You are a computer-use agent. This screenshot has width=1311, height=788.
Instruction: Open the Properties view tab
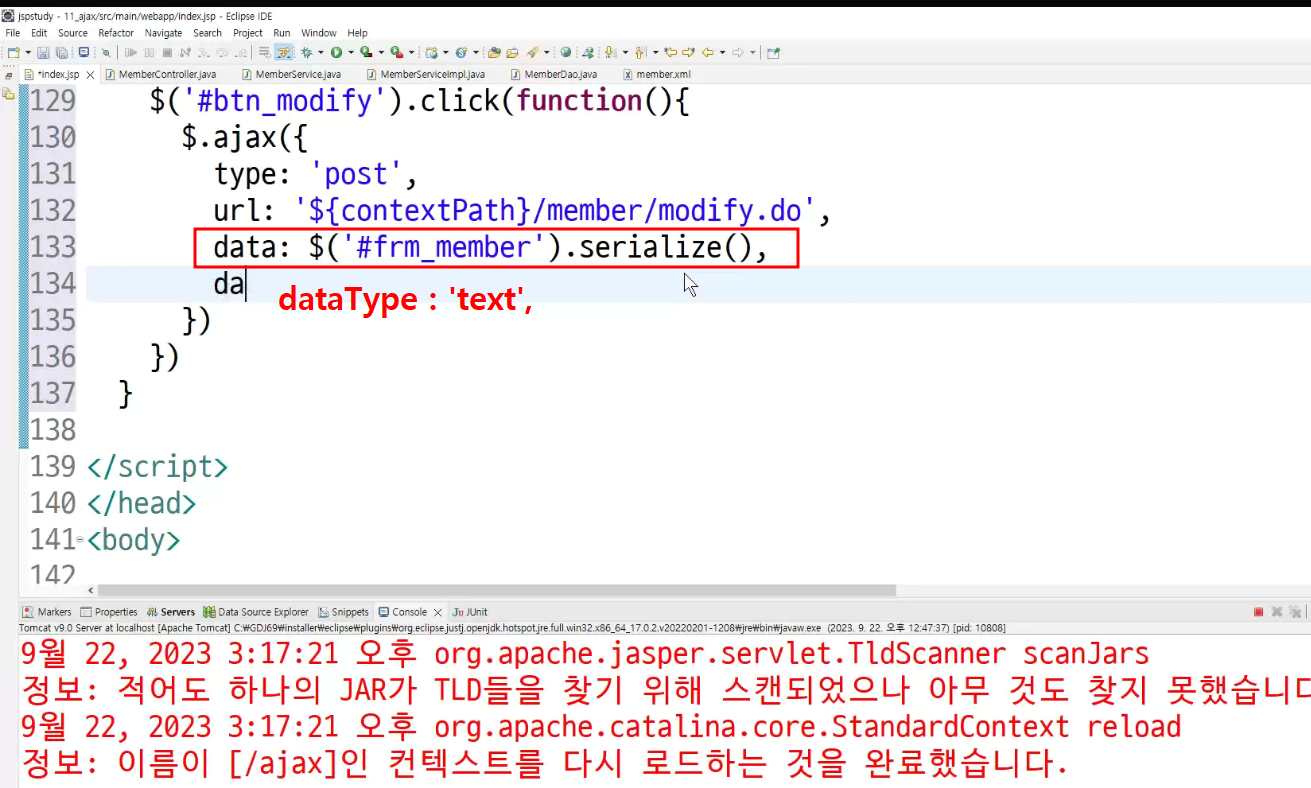tap(109, 612)
